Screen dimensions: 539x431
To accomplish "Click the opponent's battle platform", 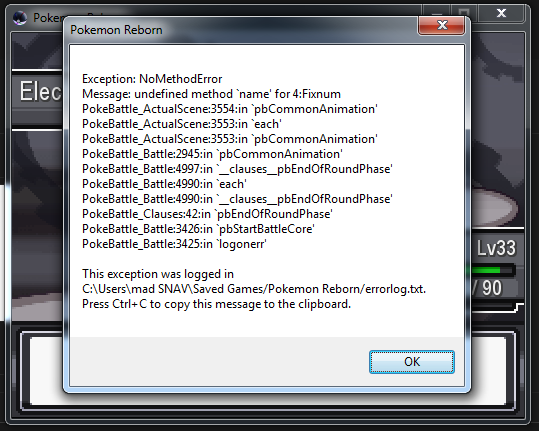I will (x=494, y=208).
